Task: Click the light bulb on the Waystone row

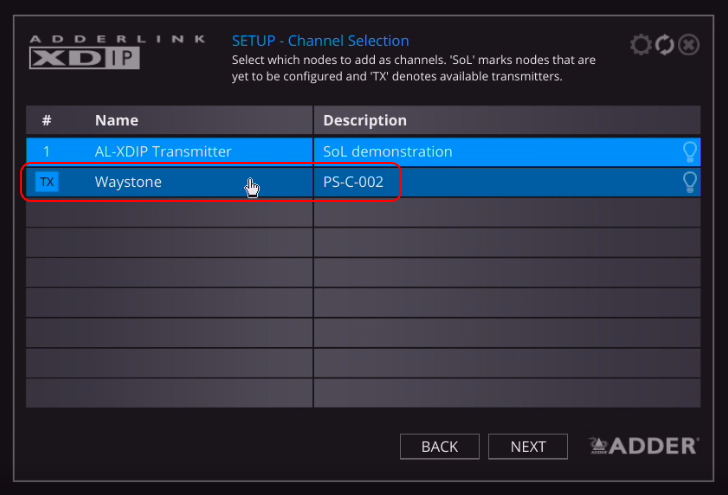Action: (689, 182)
